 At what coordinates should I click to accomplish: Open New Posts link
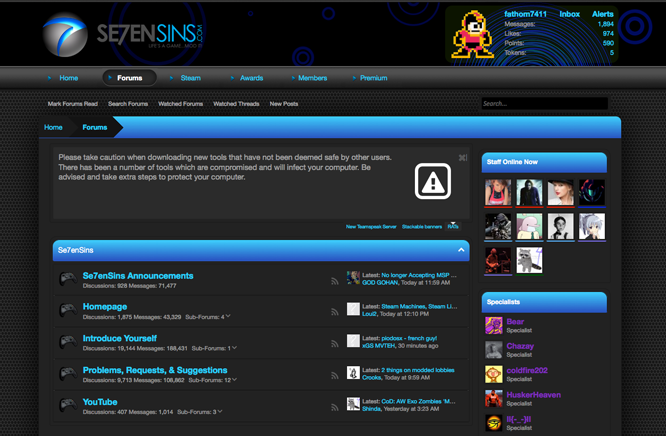click(284, 104)
